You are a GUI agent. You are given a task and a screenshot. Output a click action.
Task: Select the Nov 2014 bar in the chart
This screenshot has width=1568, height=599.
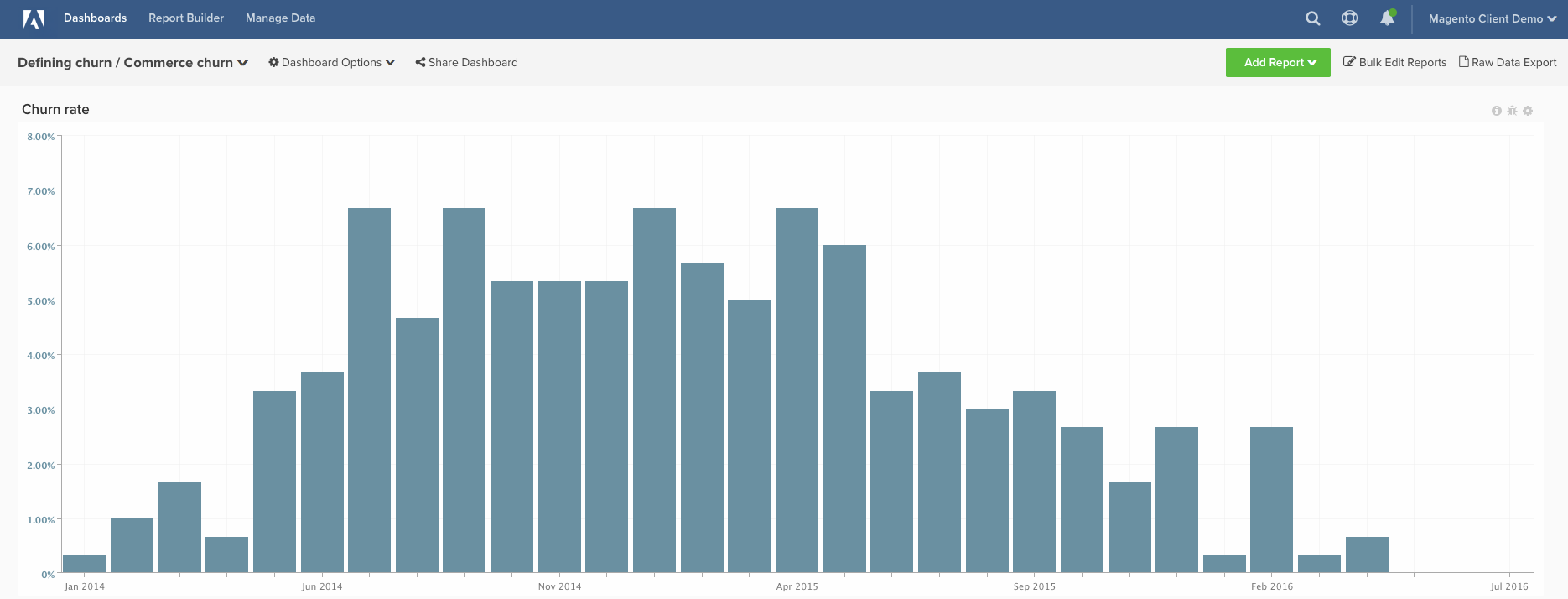[559, 427]
